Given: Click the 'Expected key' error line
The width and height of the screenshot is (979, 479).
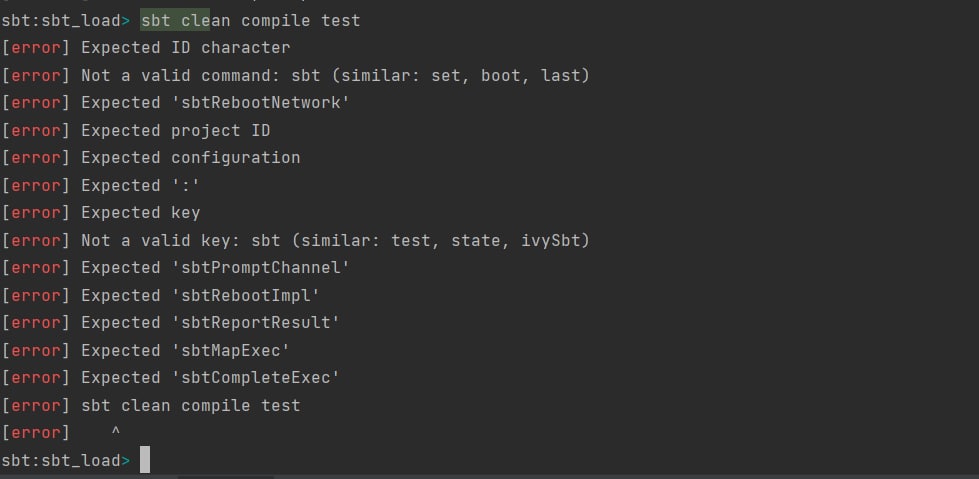Looking at the screenshot, I should point(101,213).
